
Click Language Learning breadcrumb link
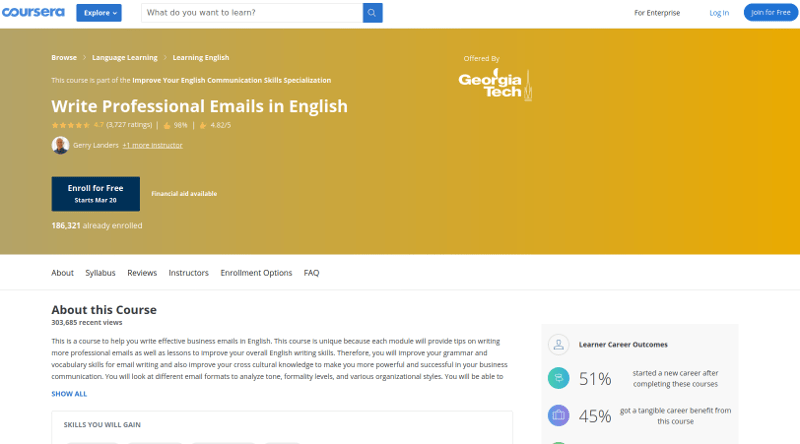click(124, 58)
